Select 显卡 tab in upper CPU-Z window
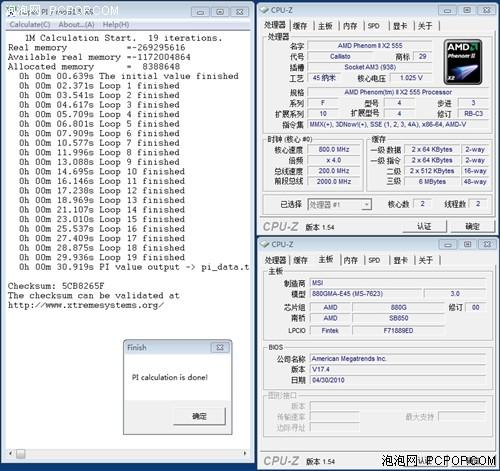Viewport: 500px width, 471px height. click(400, 26)
